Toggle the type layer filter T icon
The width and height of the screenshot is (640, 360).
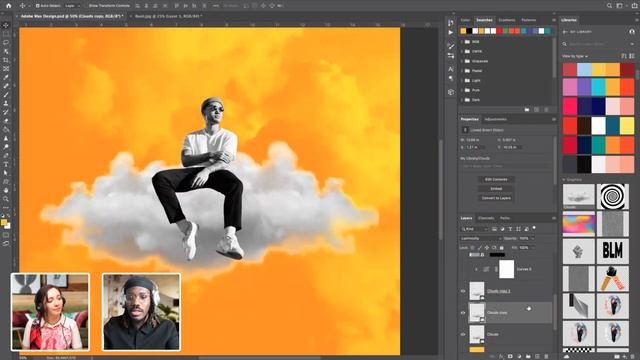tap(510, 229)
